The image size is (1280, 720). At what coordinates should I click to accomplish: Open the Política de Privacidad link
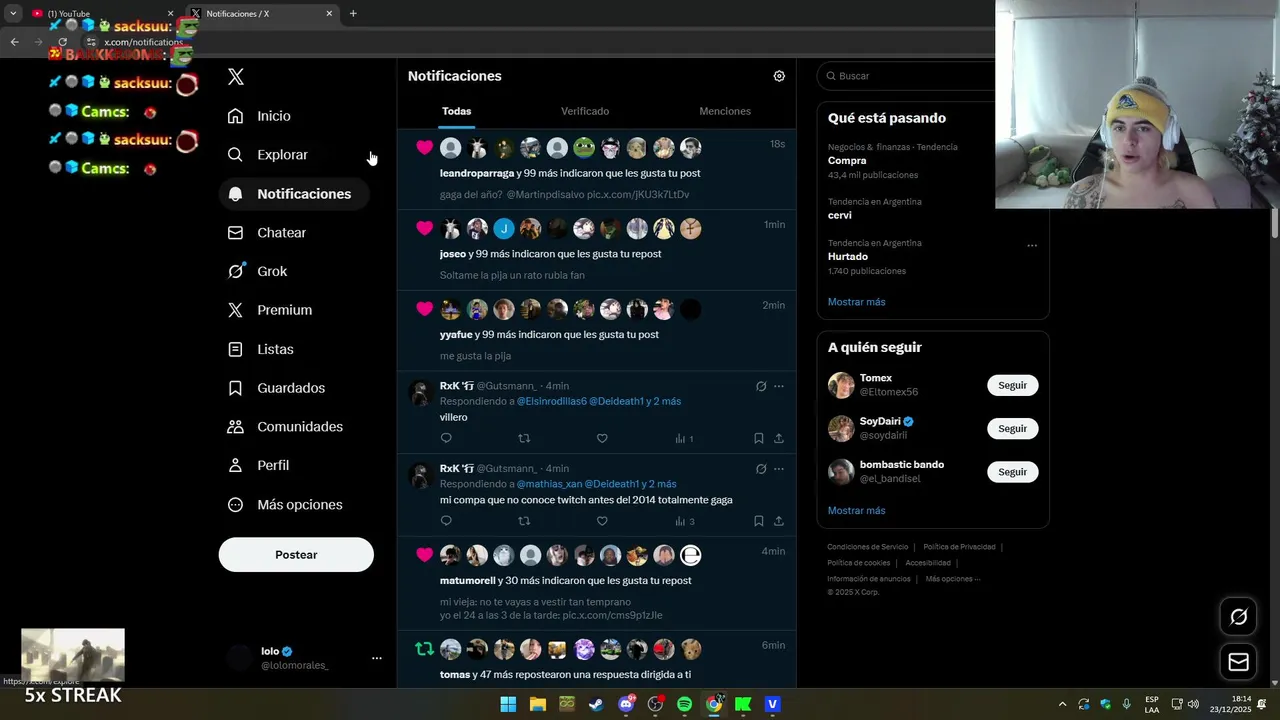point(959,547)
